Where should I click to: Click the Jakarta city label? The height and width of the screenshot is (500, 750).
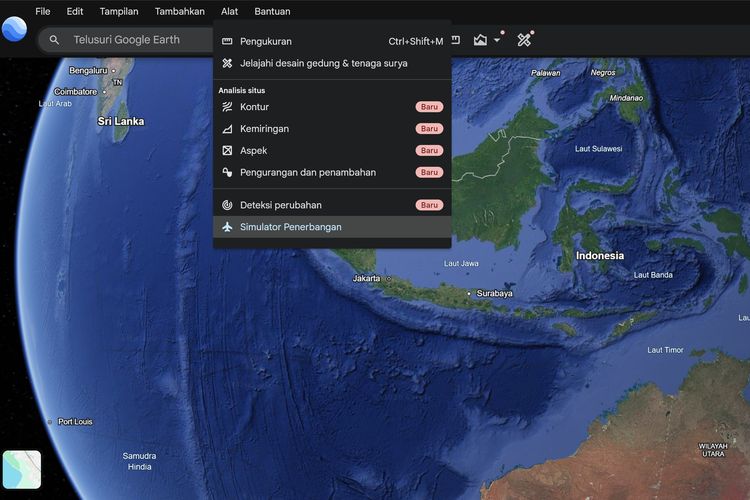[x=366, y=278]
